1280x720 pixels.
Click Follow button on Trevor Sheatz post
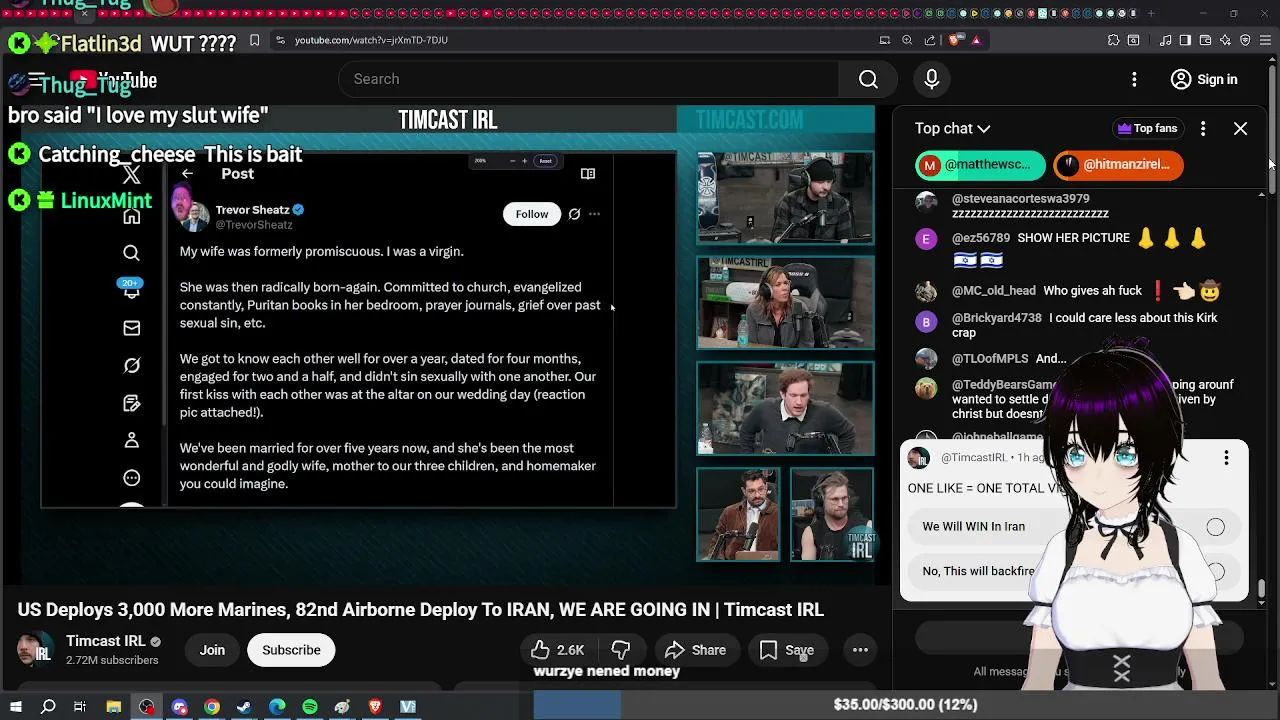[532, 214]
